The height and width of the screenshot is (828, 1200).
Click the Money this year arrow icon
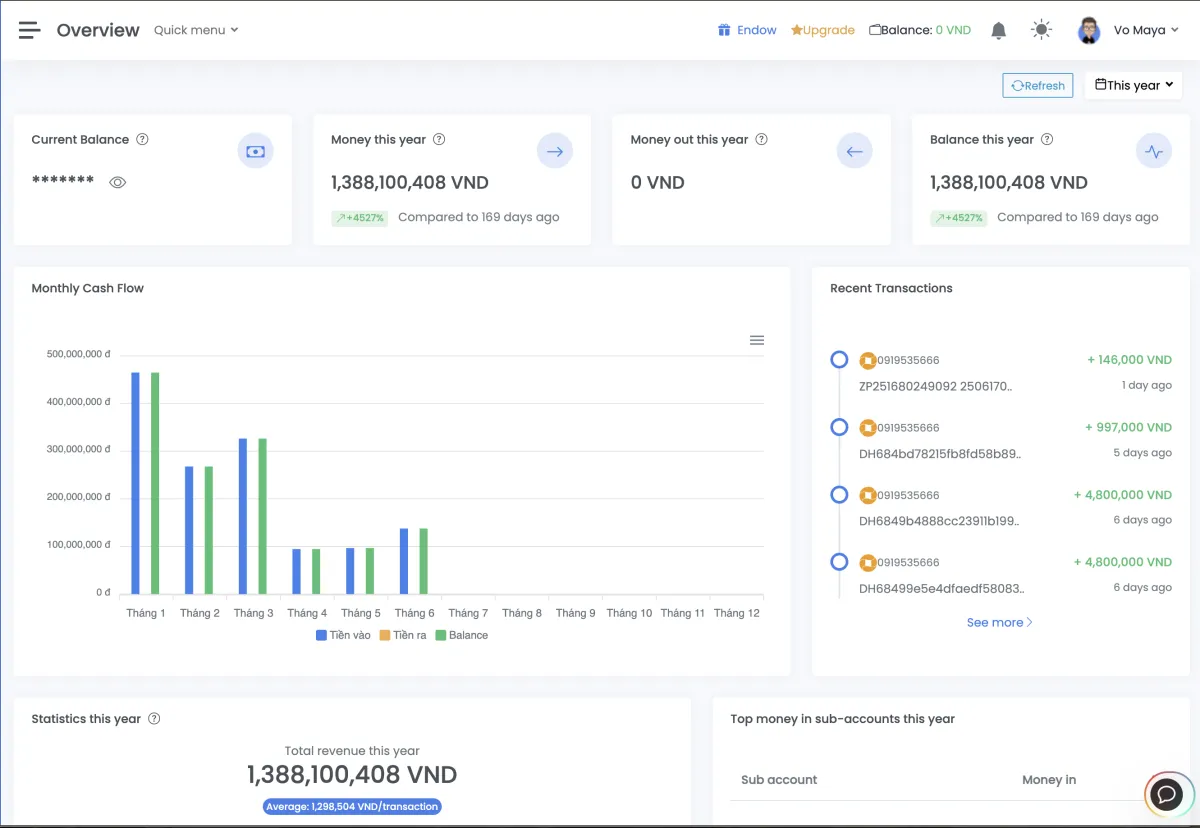point(555,152)
